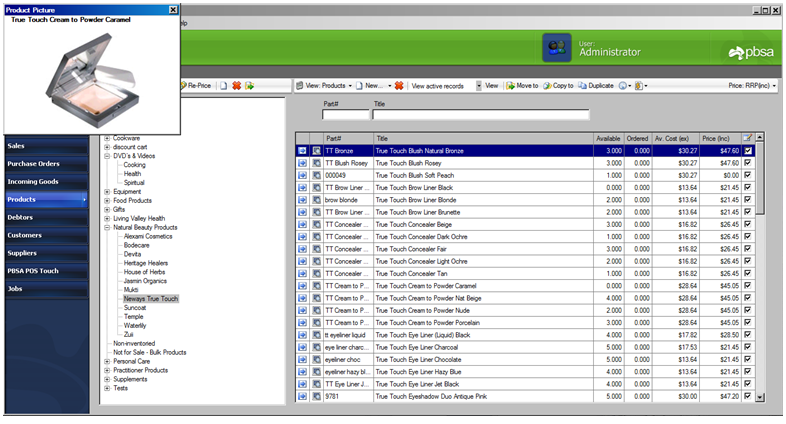Show picture icon for part 000049 row
The width and height of the screenshot is (786, 424).
[317, 175]
